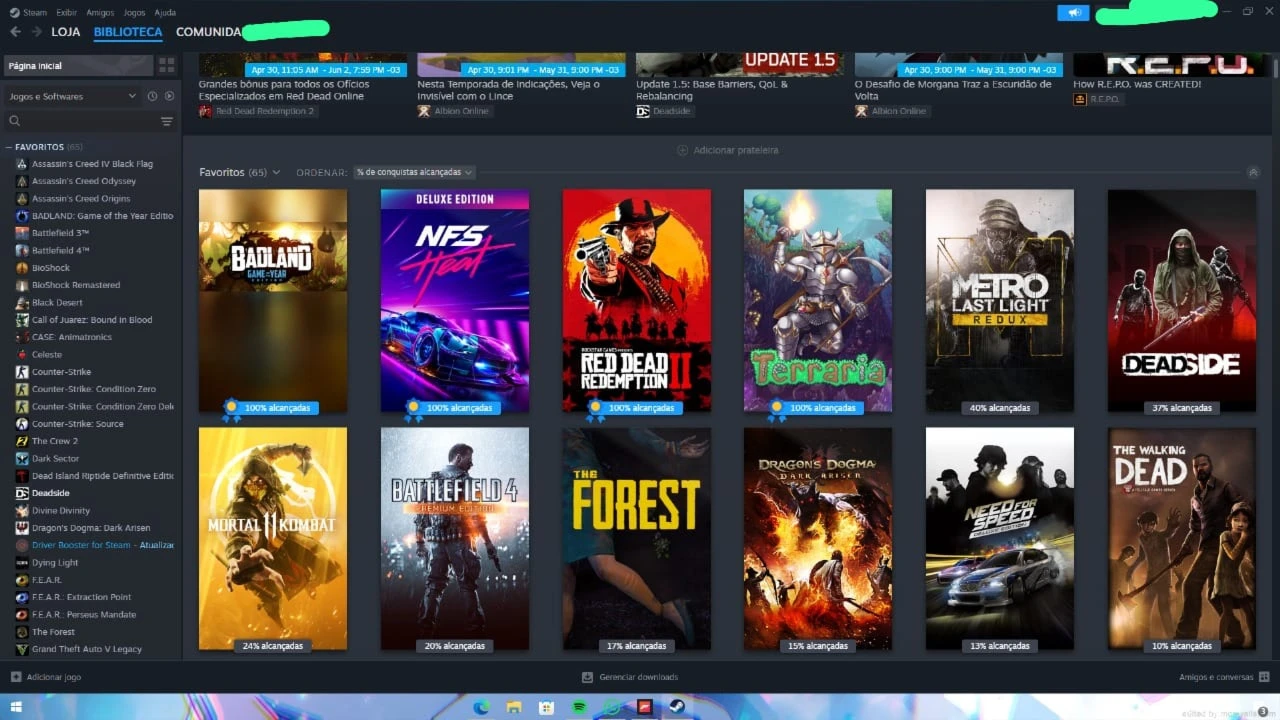Switch to the LOJA tab

pos(66,32)
